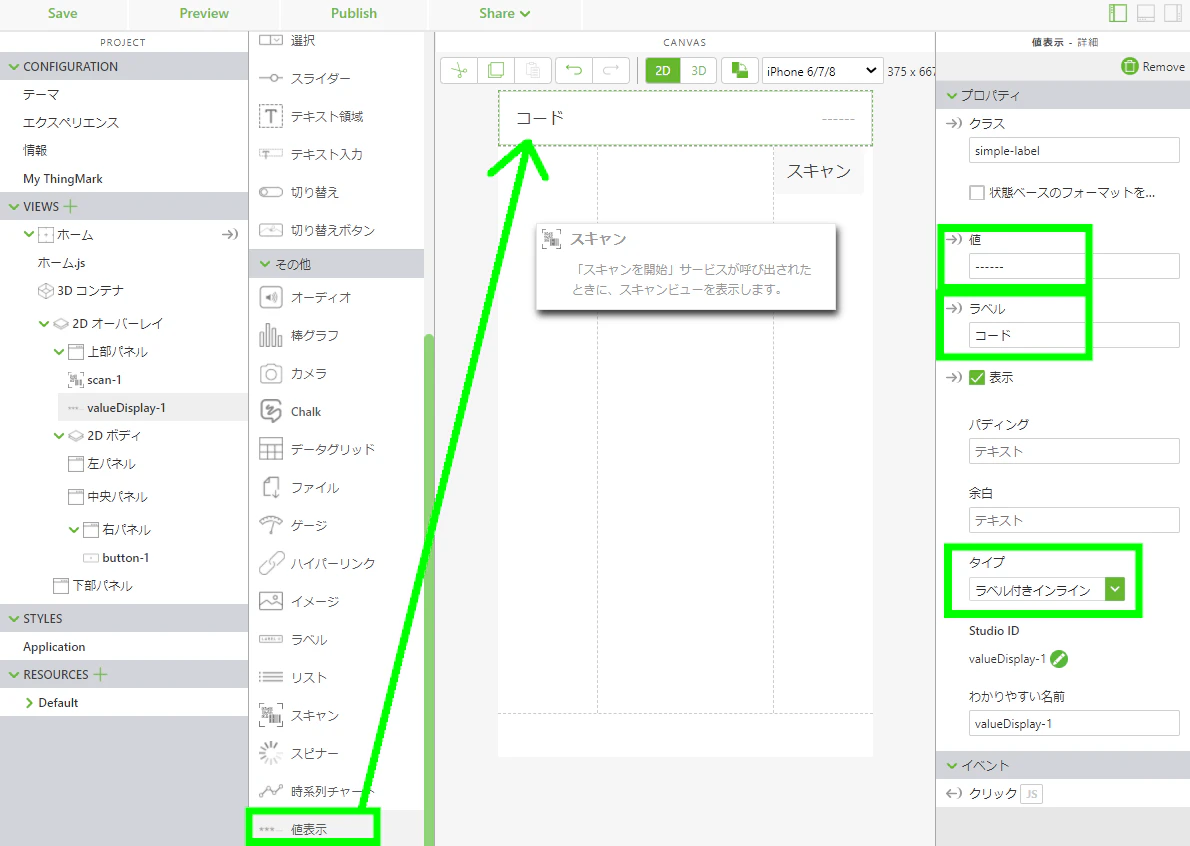Click the Preview tab in top bar
The image size is (1190, 846).
pos(204,14)
